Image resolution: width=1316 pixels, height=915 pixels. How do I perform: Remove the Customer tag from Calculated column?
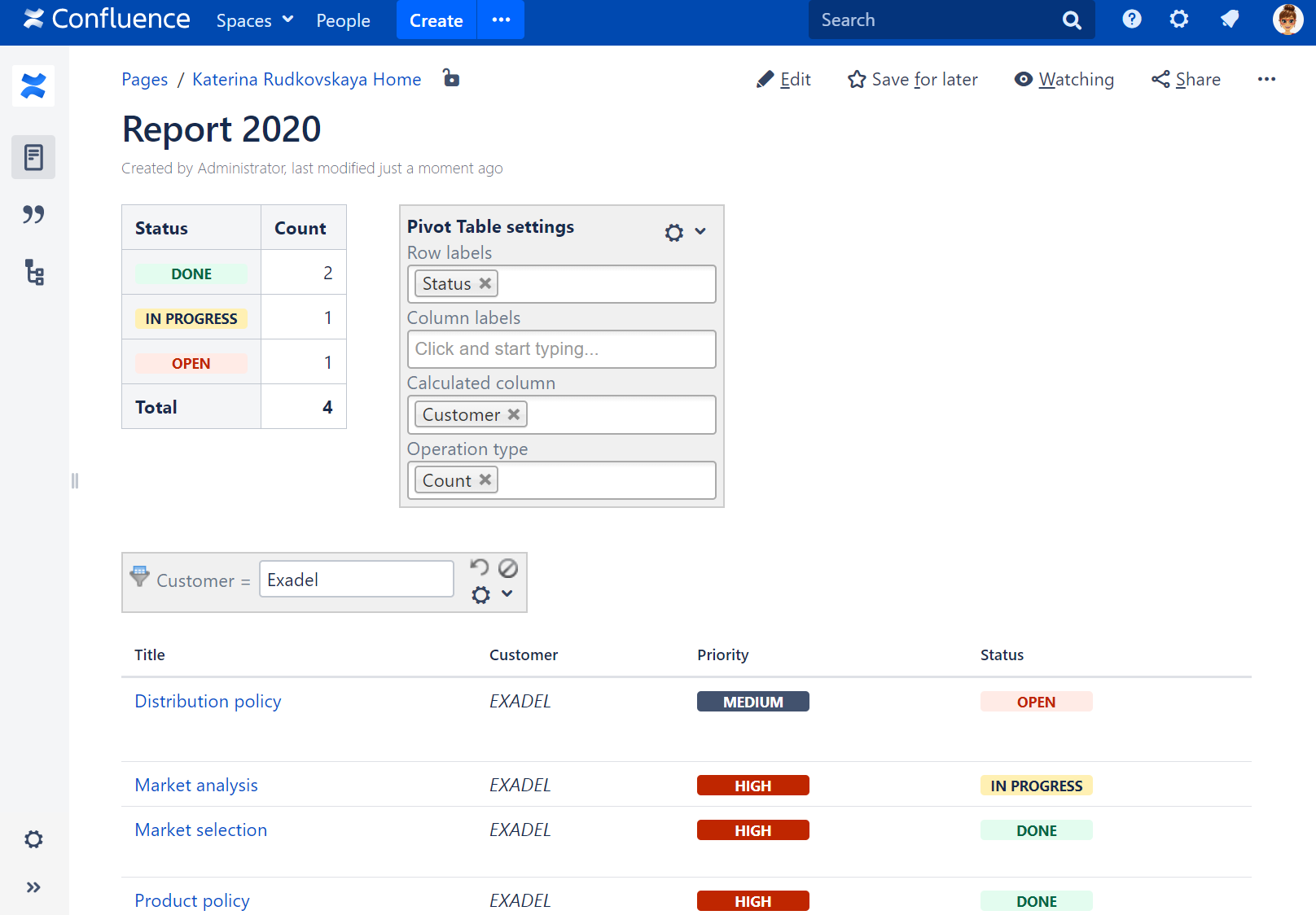(514, 414)
